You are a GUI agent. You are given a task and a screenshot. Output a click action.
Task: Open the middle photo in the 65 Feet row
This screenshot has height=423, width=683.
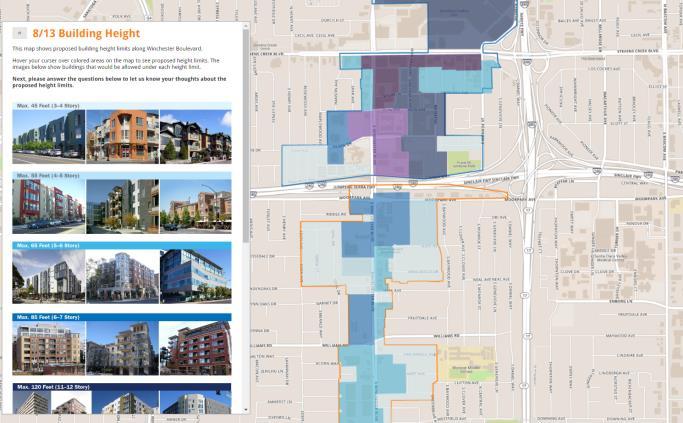122,277
